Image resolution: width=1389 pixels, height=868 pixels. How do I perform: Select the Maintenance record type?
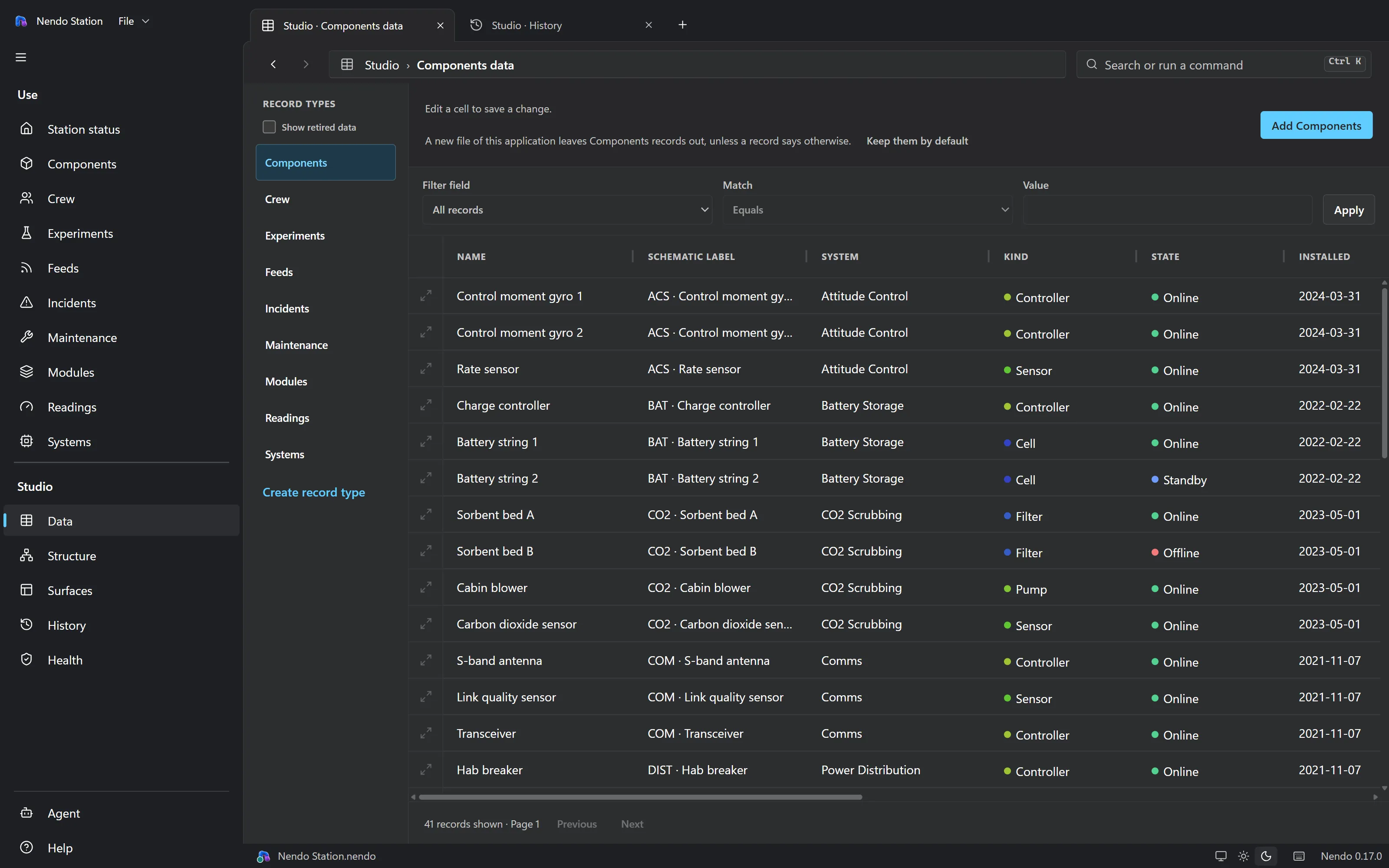(x=326, y=345)
